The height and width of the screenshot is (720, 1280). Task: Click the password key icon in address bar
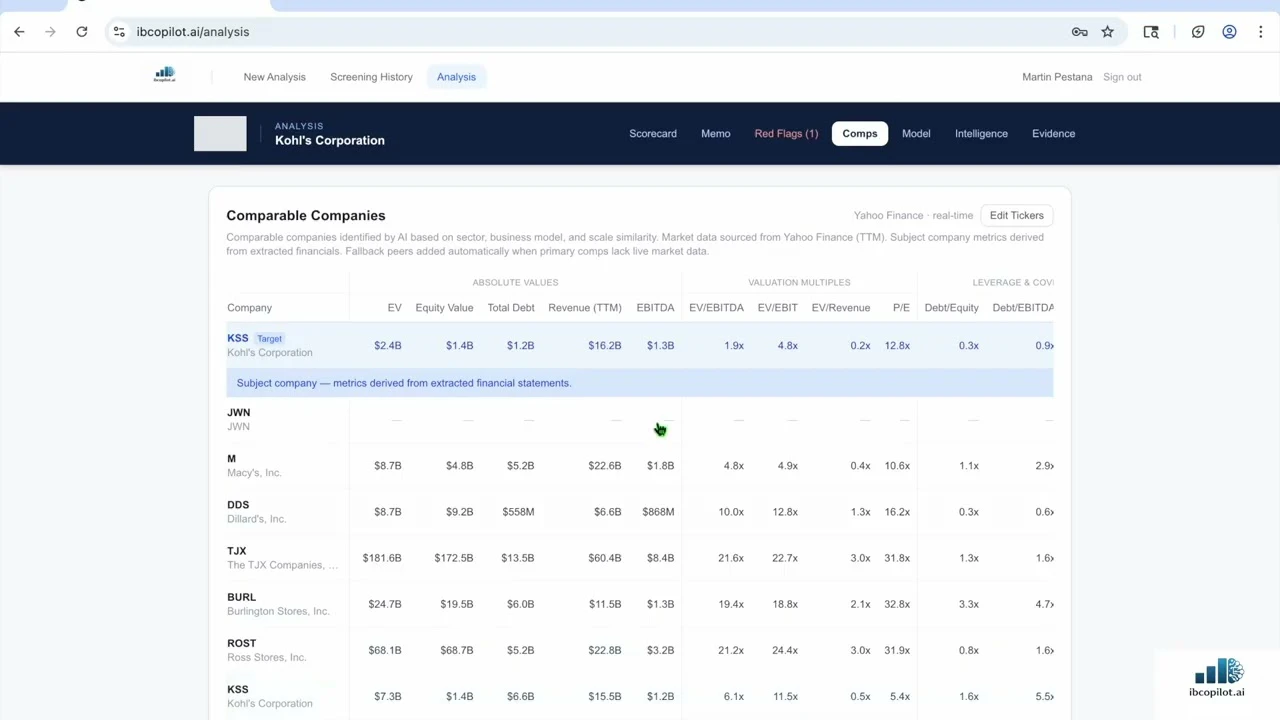pos(1079,32)
